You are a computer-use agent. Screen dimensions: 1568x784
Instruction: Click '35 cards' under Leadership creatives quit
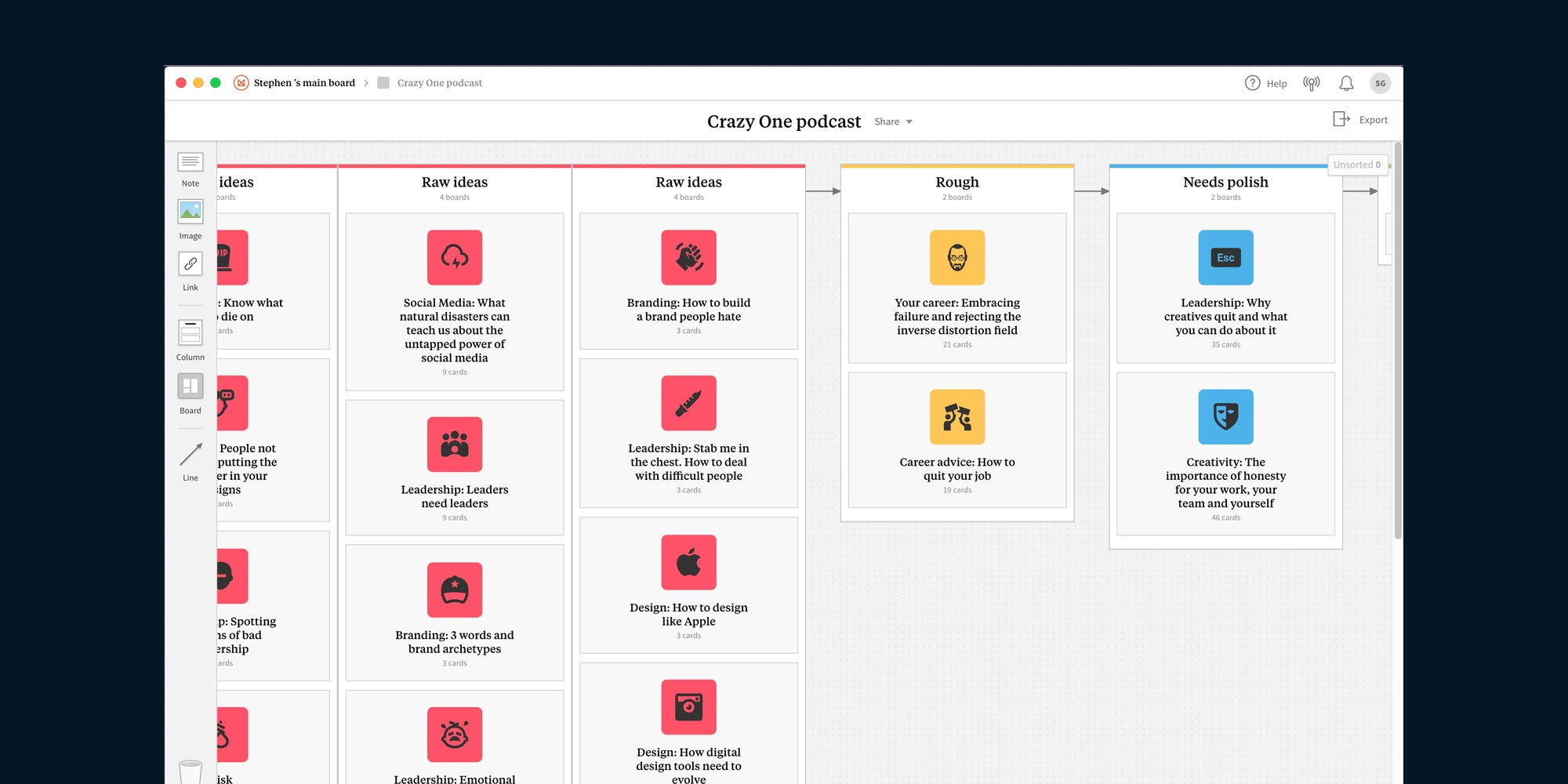tap(1226, 344)
